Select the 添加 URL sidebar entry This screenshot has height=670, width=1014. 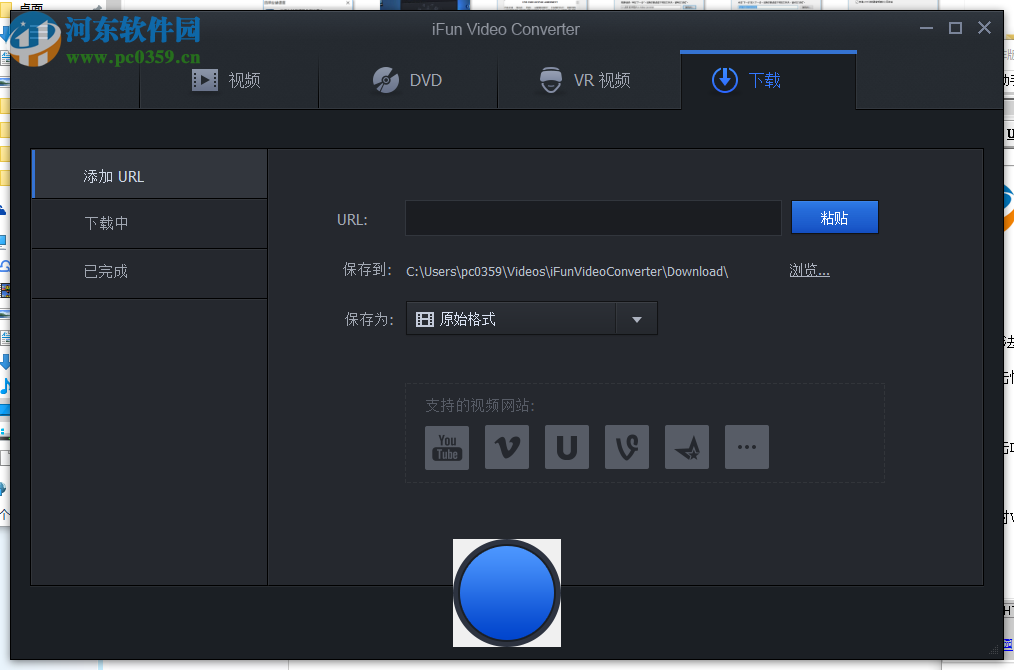pos(148,173)
